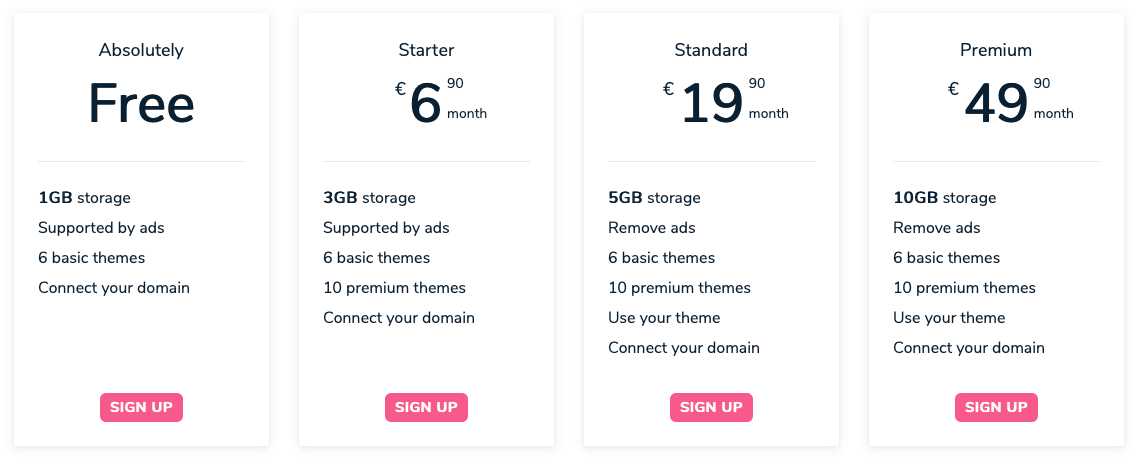Image resolution: width=1133 pixels, height=460 pixels.
Task: Select the "10GB storage" feature text
Action: tap(944, 198)
